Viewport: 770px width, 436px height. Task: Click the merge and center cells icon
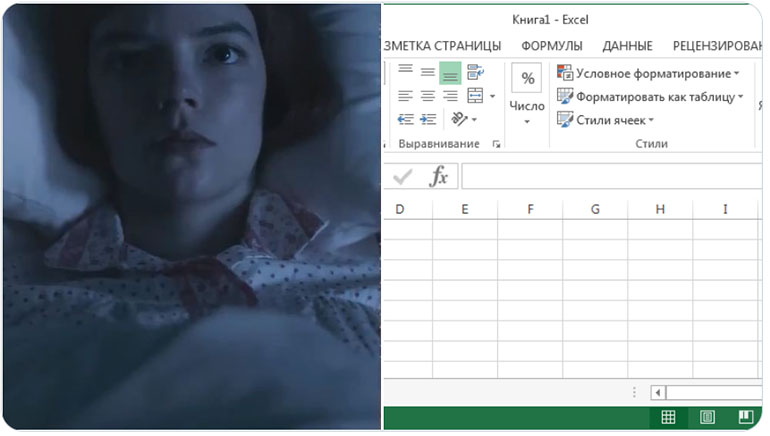(475, 96)
